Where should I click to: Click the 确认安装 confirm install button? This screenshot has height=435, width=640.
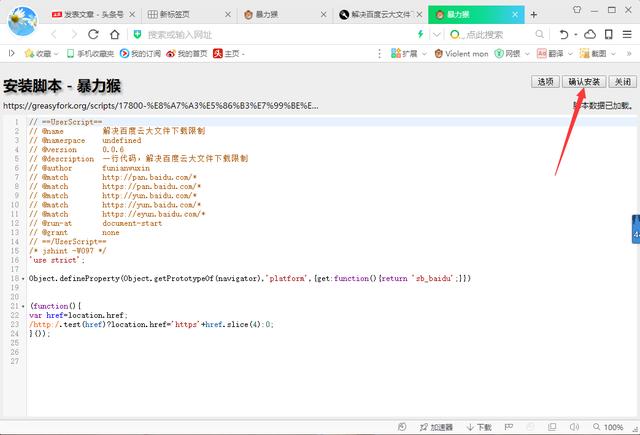pyautogui.click(x=582, y=82)
